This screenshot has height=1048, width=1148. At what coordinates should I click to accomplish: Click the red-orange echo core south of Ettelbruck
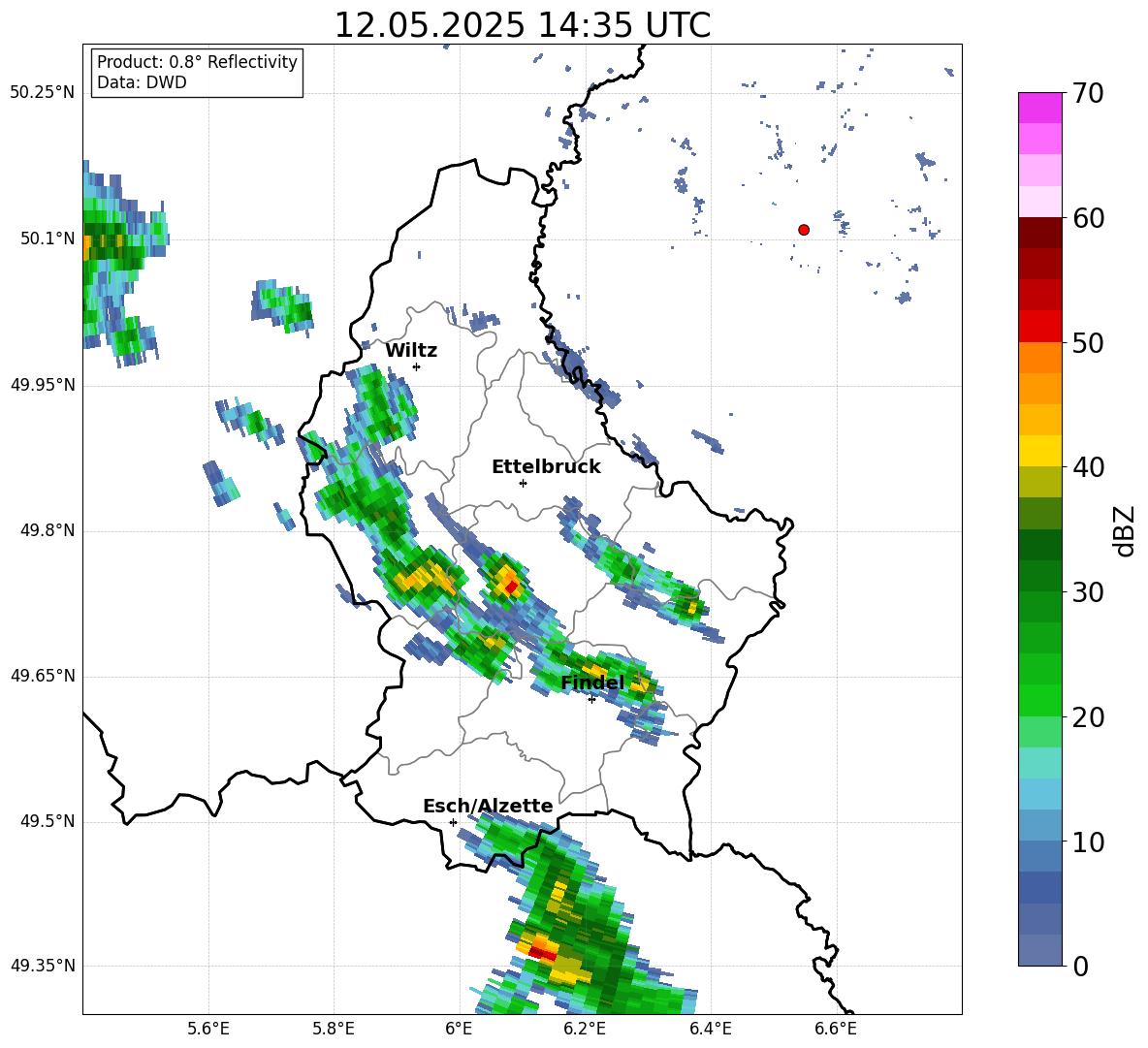[x=511, y=587]
